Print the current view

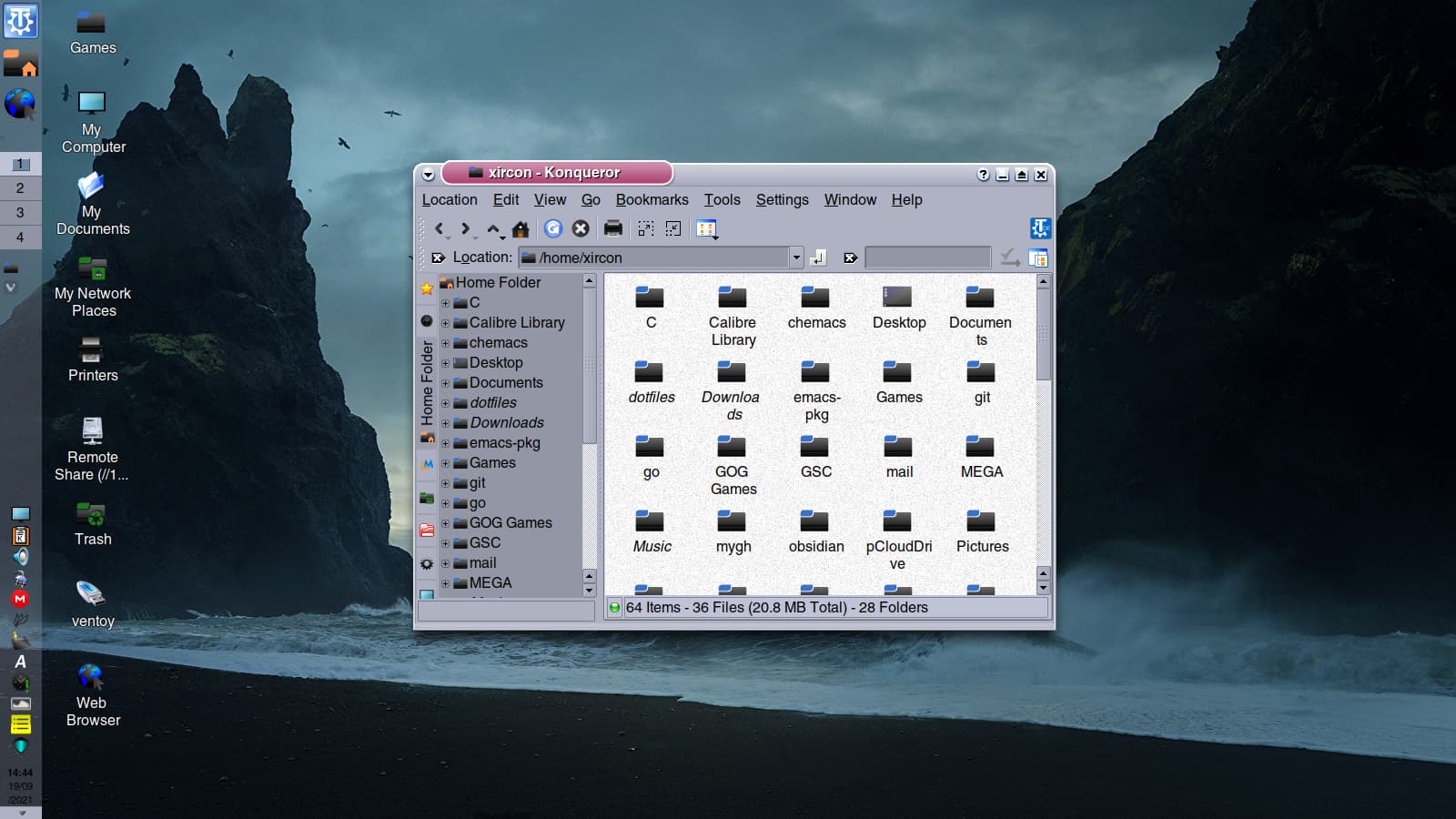pos(613,228)
